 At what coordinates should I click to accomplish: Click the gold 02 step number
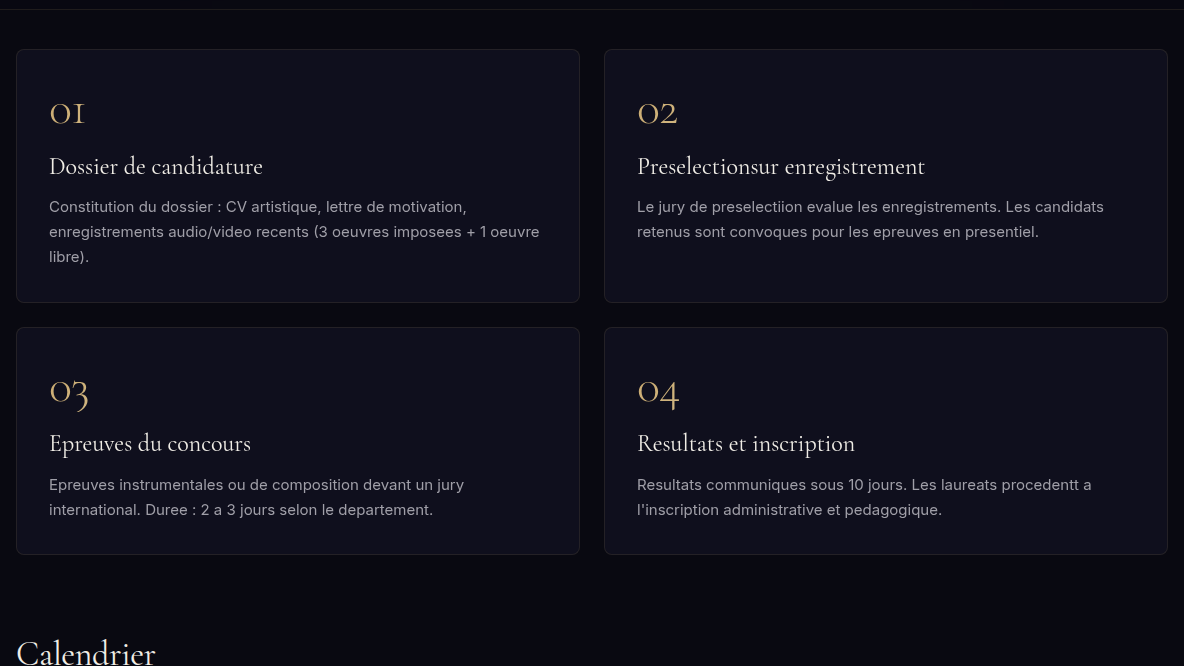coord(657,113)
